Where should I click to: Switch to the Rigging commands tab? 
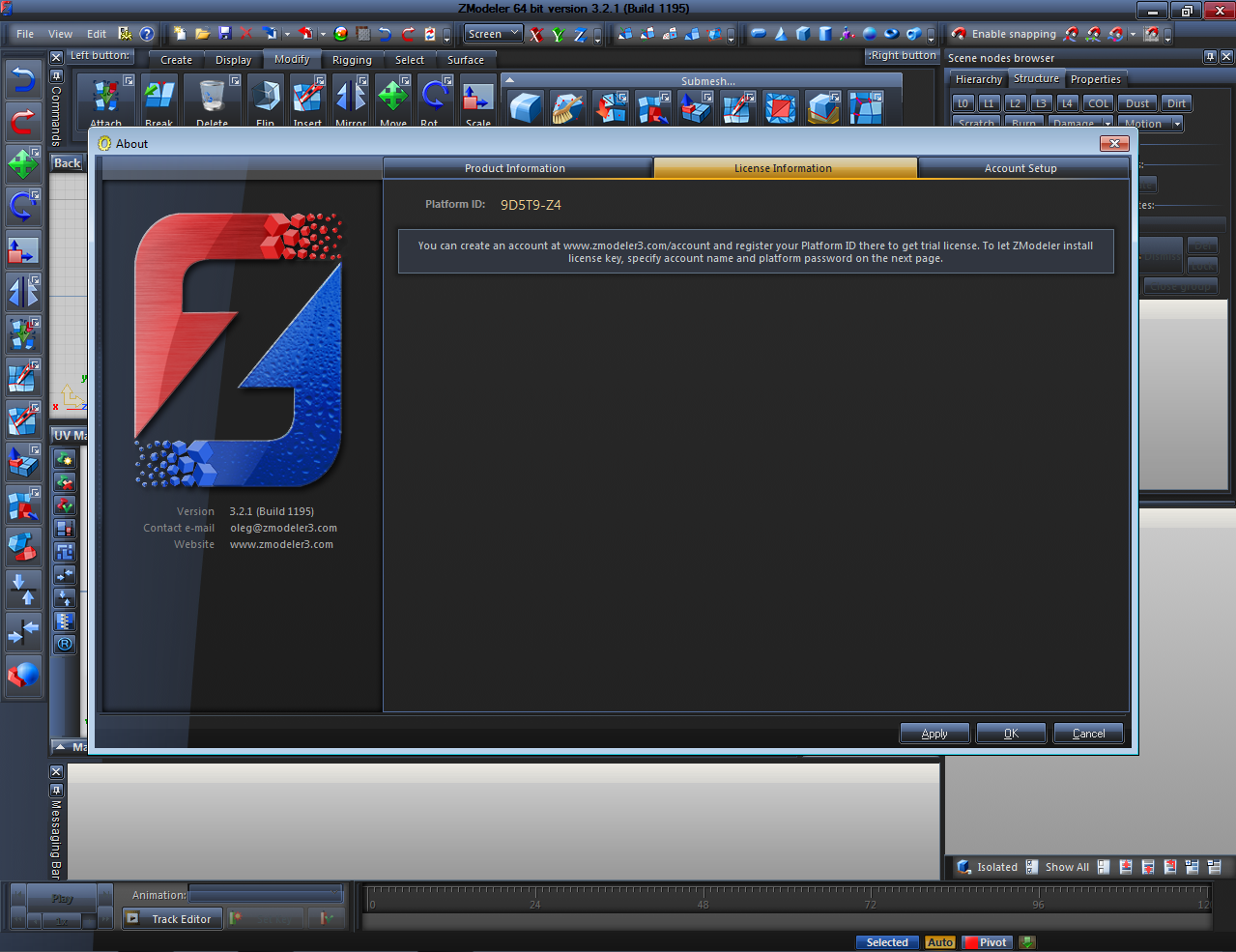pos(352,60)
